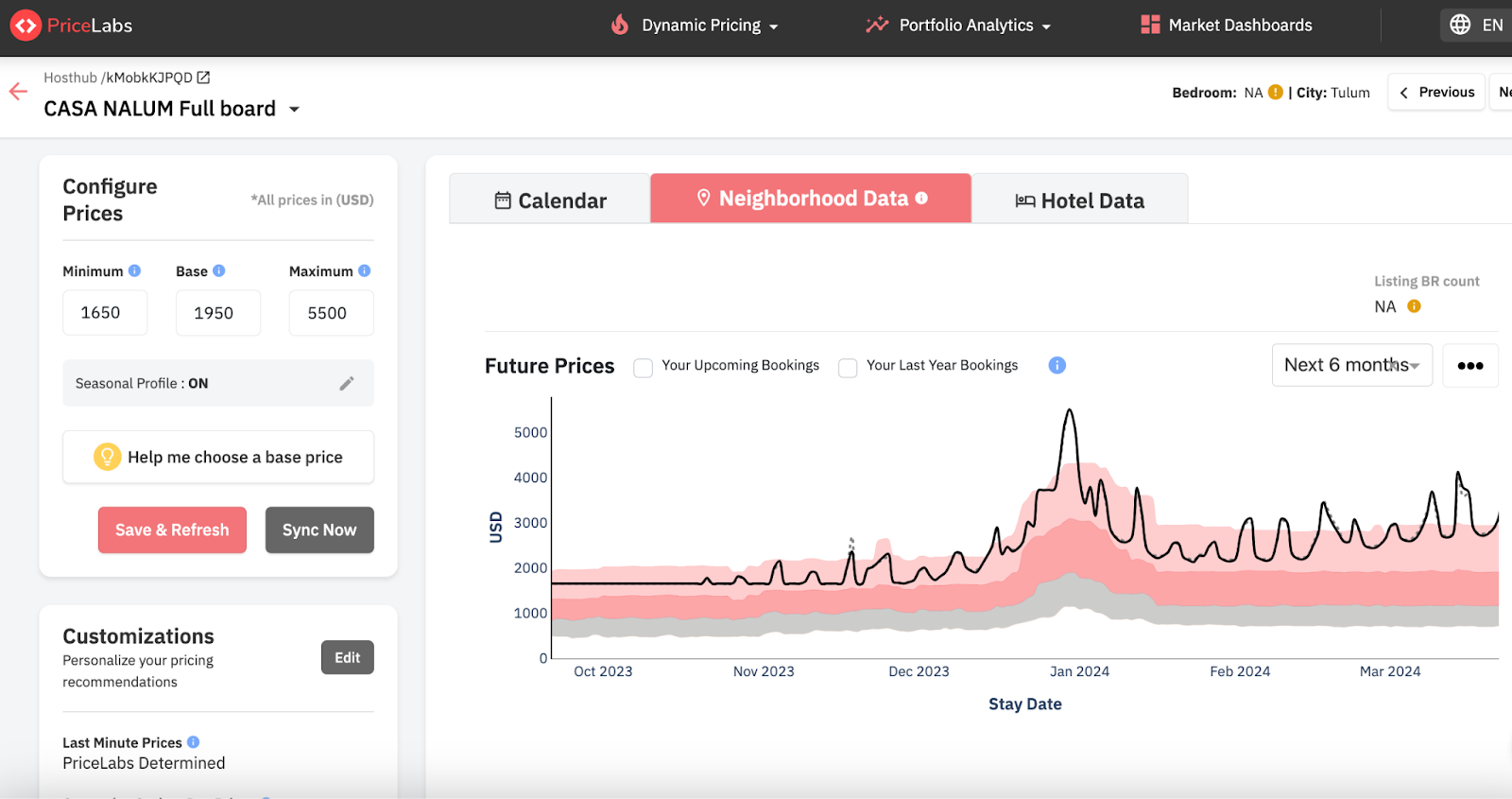Click the globe language icon
Screen dimensions: 1512x799
(x=1460, y=25)
